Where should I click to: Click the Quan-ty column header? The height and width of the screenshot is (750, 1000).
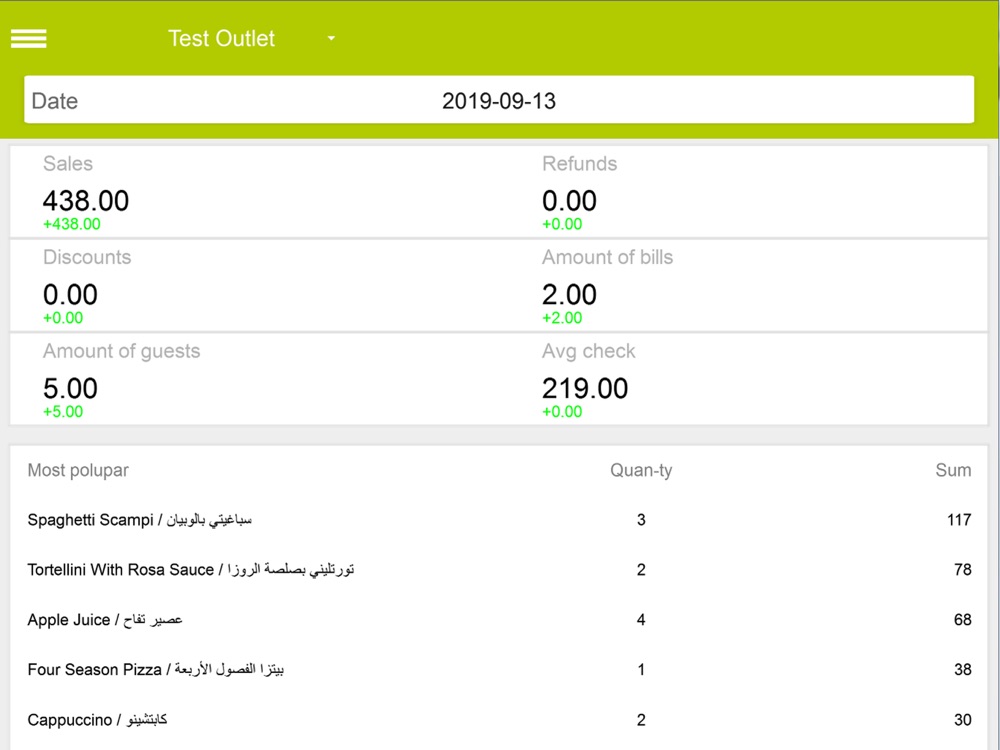click(641, 470)
